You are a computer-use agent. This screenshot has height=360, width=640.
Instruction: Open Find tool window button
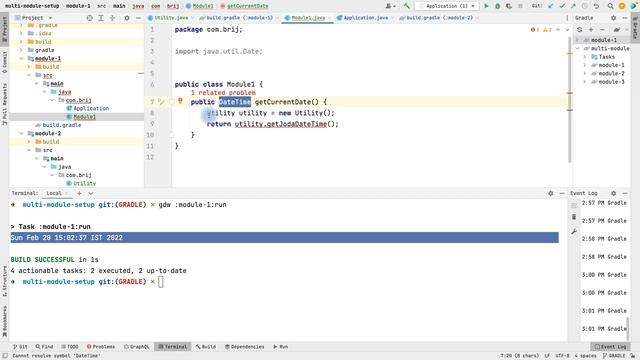pyautogui.click(x=44, y=347)
